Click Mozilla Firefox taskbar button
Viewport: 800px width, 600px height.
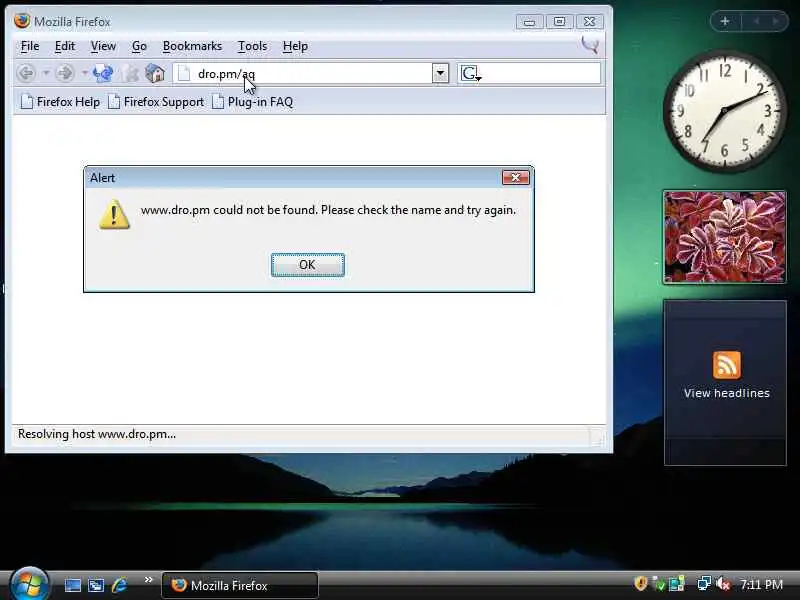240,585
